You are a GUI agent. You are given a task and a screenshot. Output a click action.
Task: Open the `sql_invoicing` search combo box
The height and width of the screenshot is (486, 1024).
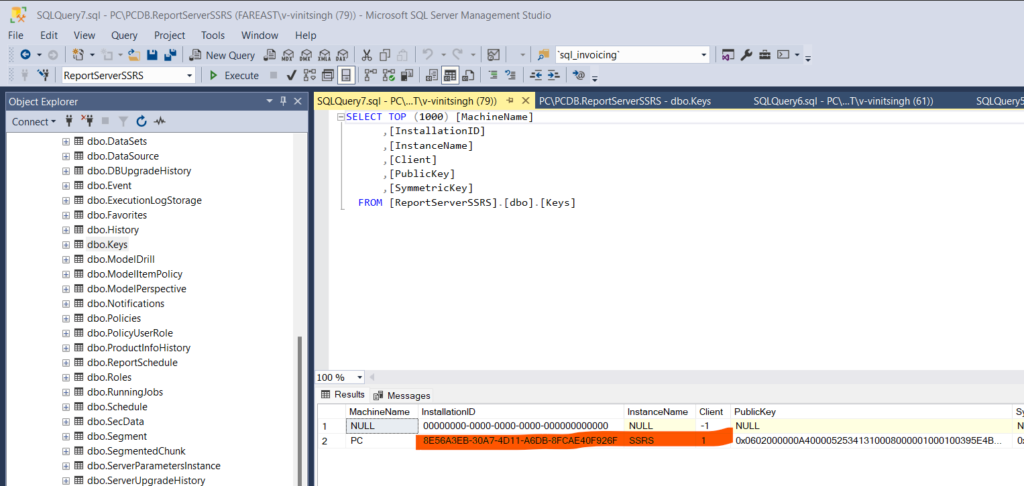pos(704,56)
